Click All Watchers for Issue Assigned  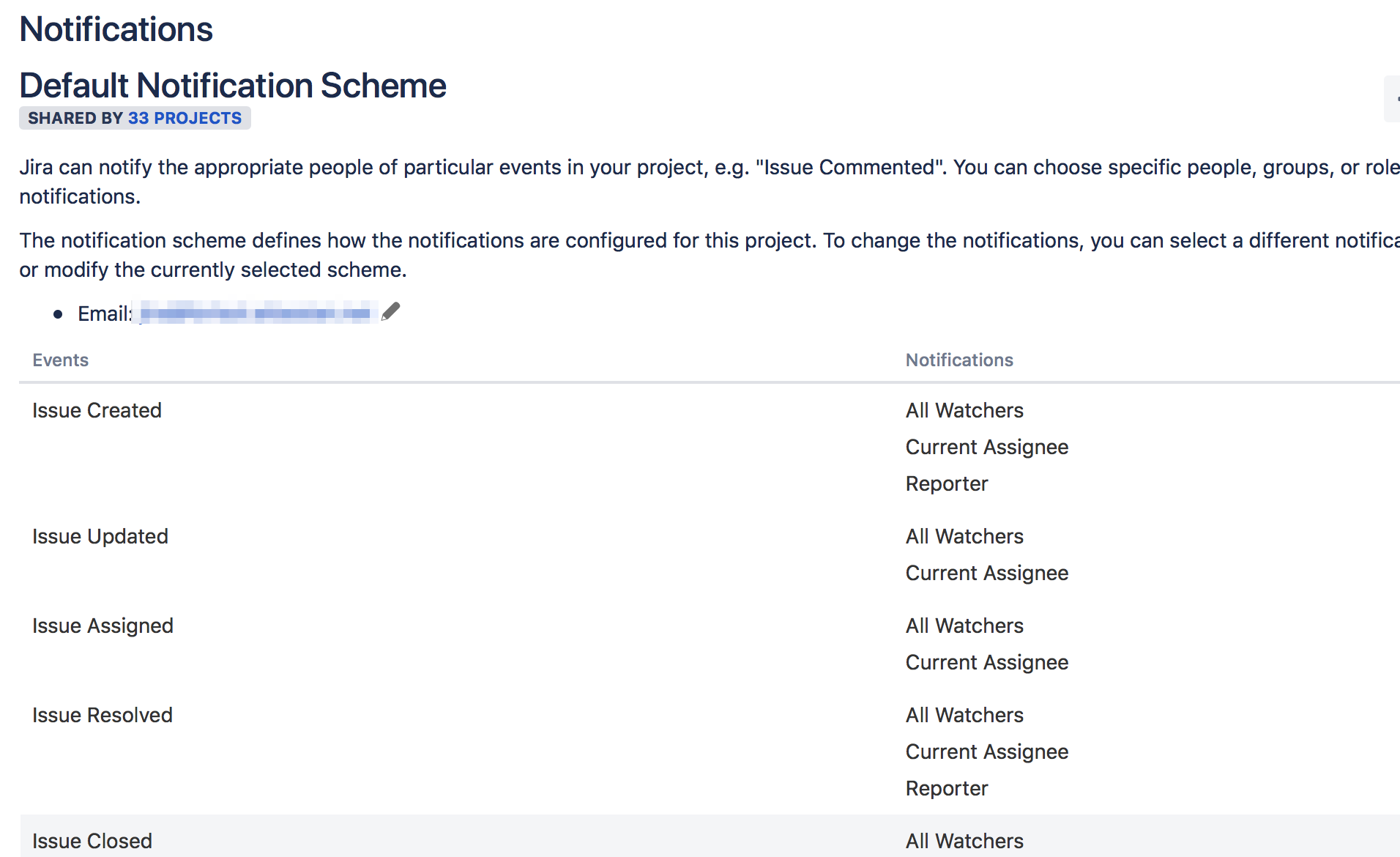coord(964,626)
